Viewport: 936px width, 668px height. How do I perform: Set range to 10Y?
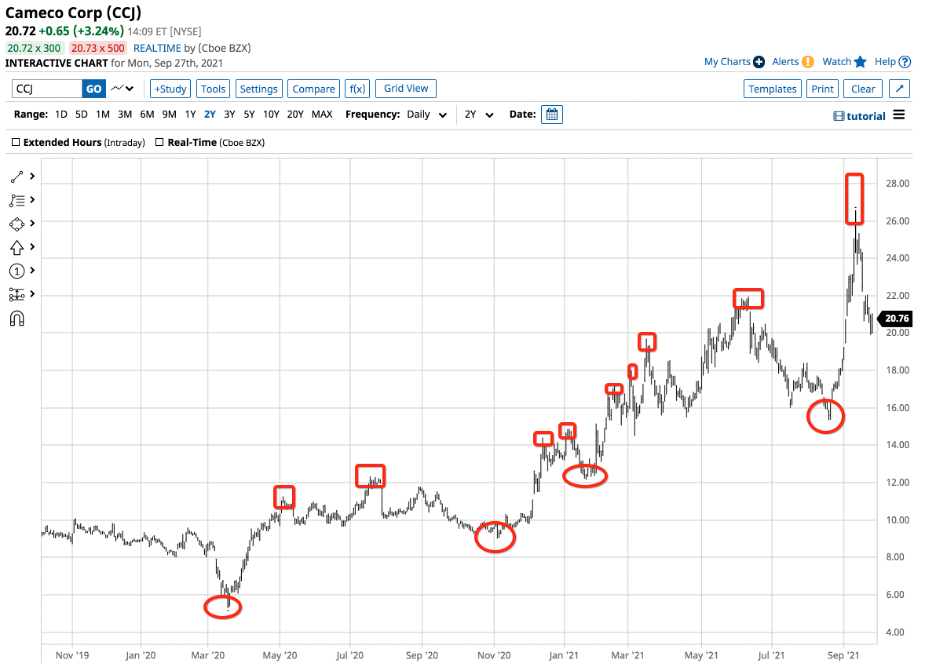click(x=271, y=114)
